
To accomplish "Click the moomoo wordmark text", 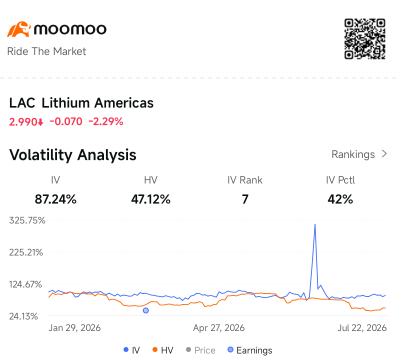I will pos(70,29).
